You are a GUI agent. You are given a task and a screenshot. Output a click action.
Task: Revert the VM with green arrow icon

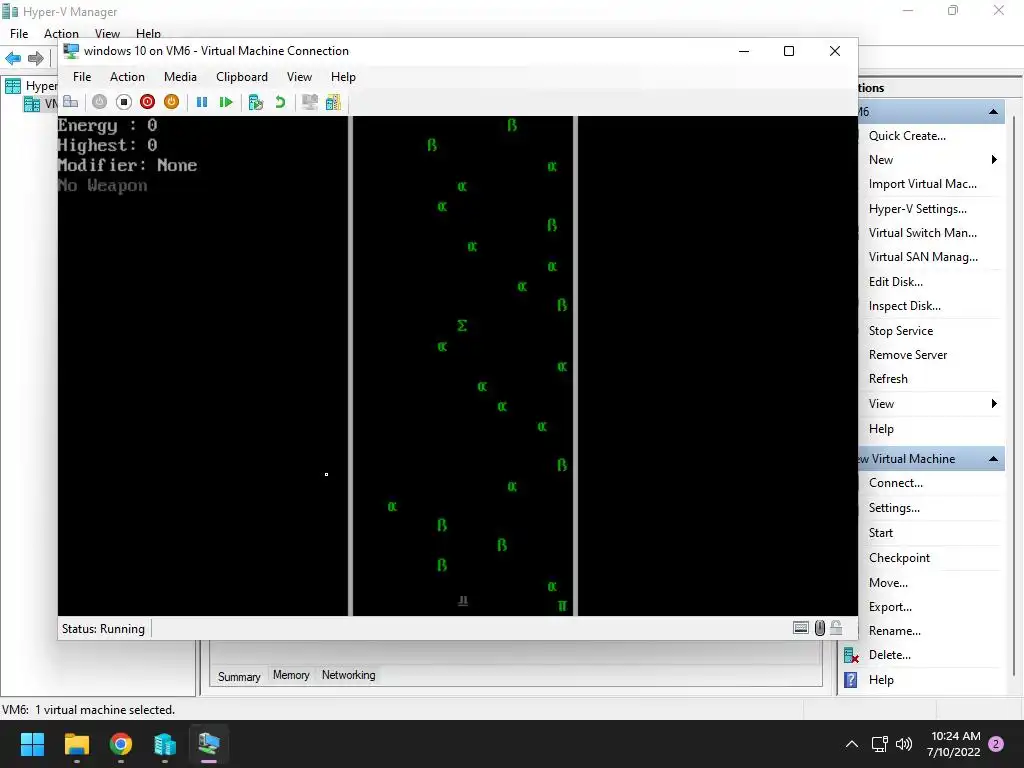point(280,102)
